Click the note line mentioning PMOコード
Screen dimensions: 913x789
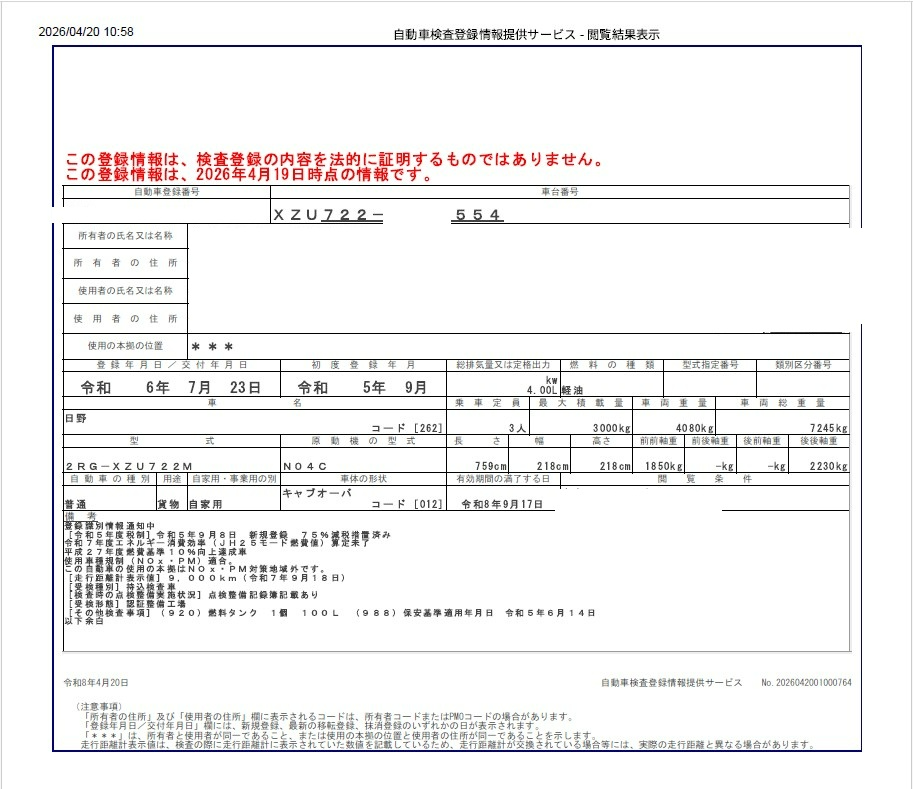pyautogui.click(x=328, y=716)
